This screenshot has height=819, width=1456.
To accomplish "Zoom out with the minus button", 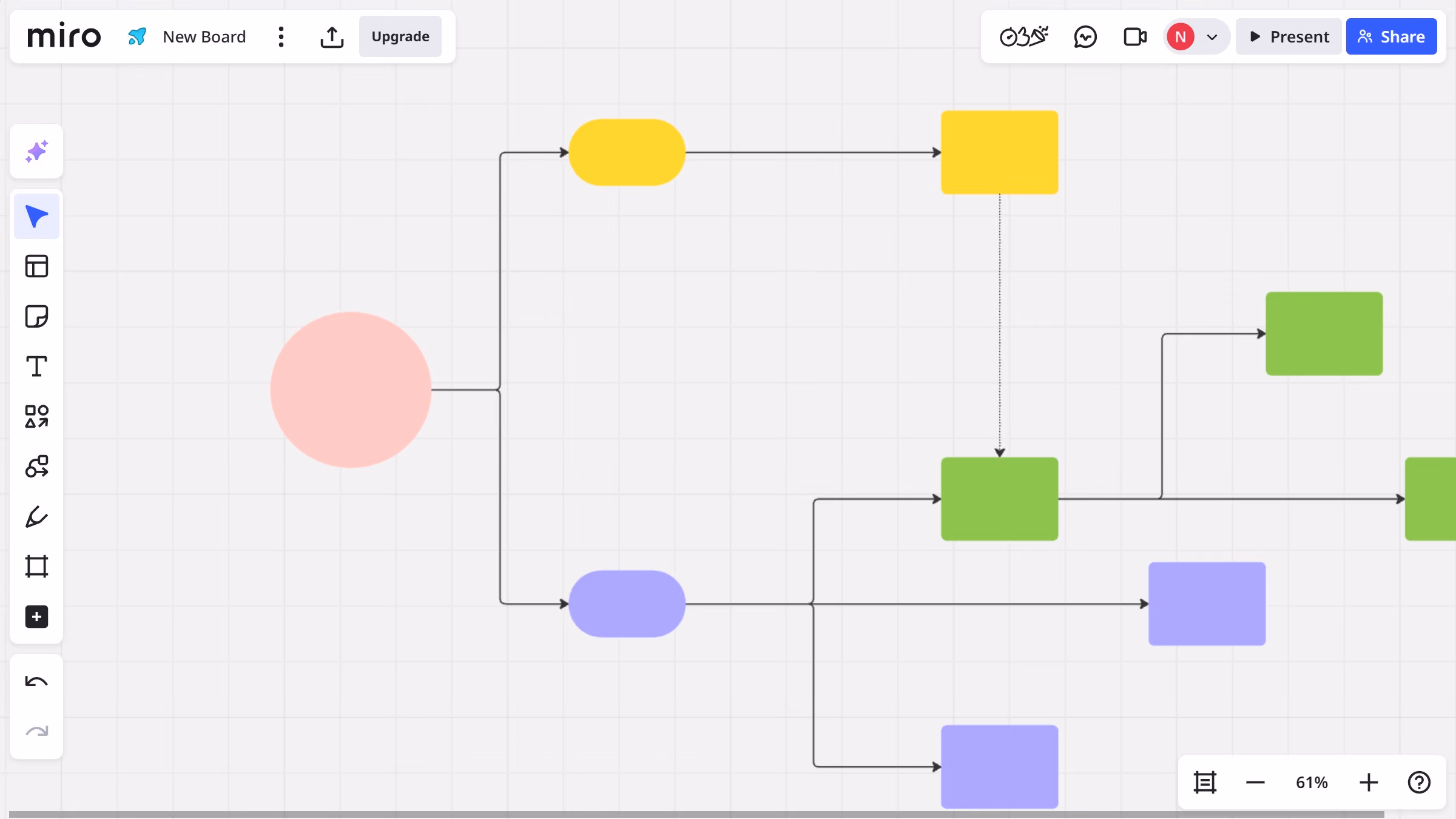I will tap(1255, 782).
